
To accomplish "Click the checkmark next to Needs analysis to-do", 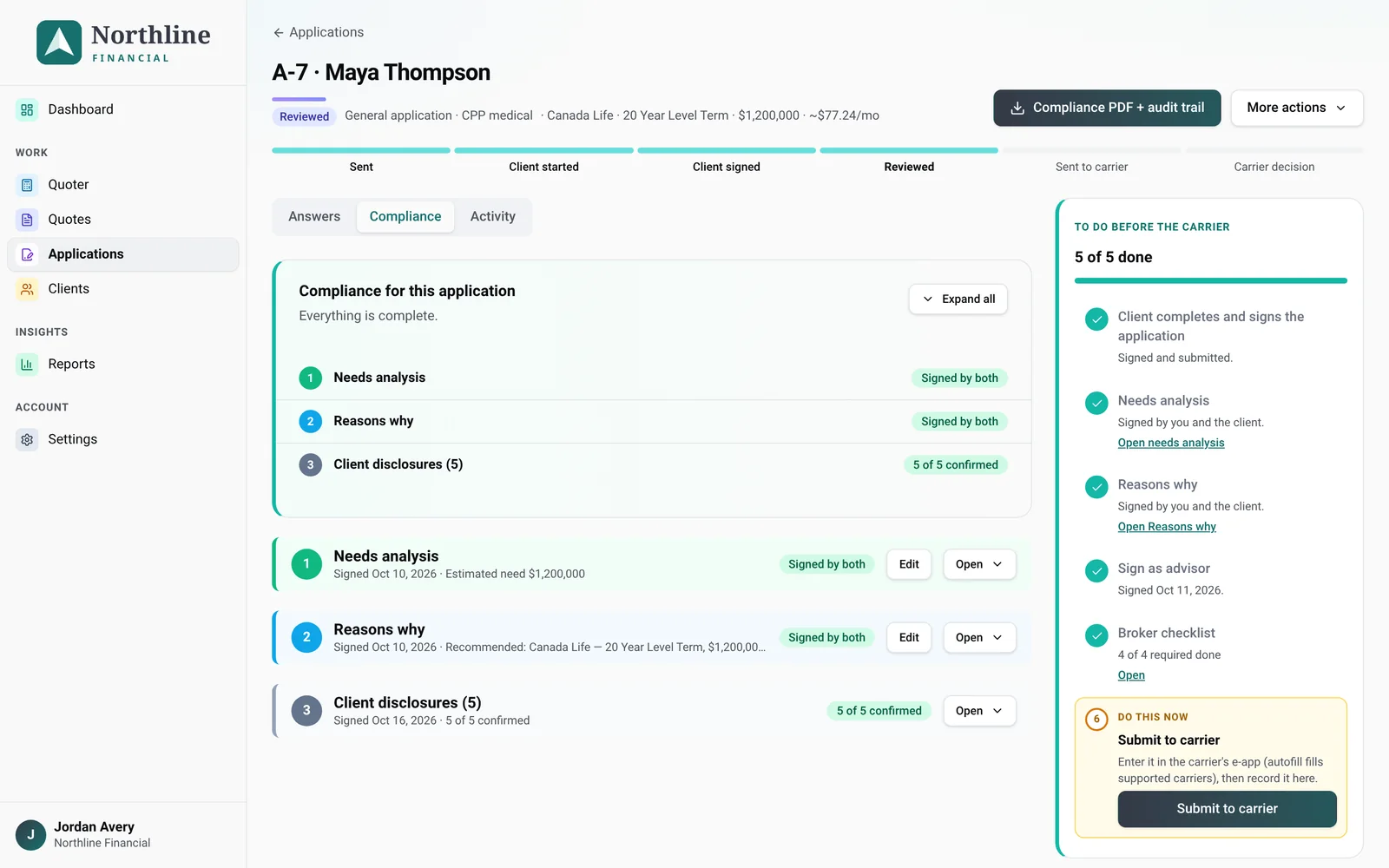I will click(x=1096, y=403).
